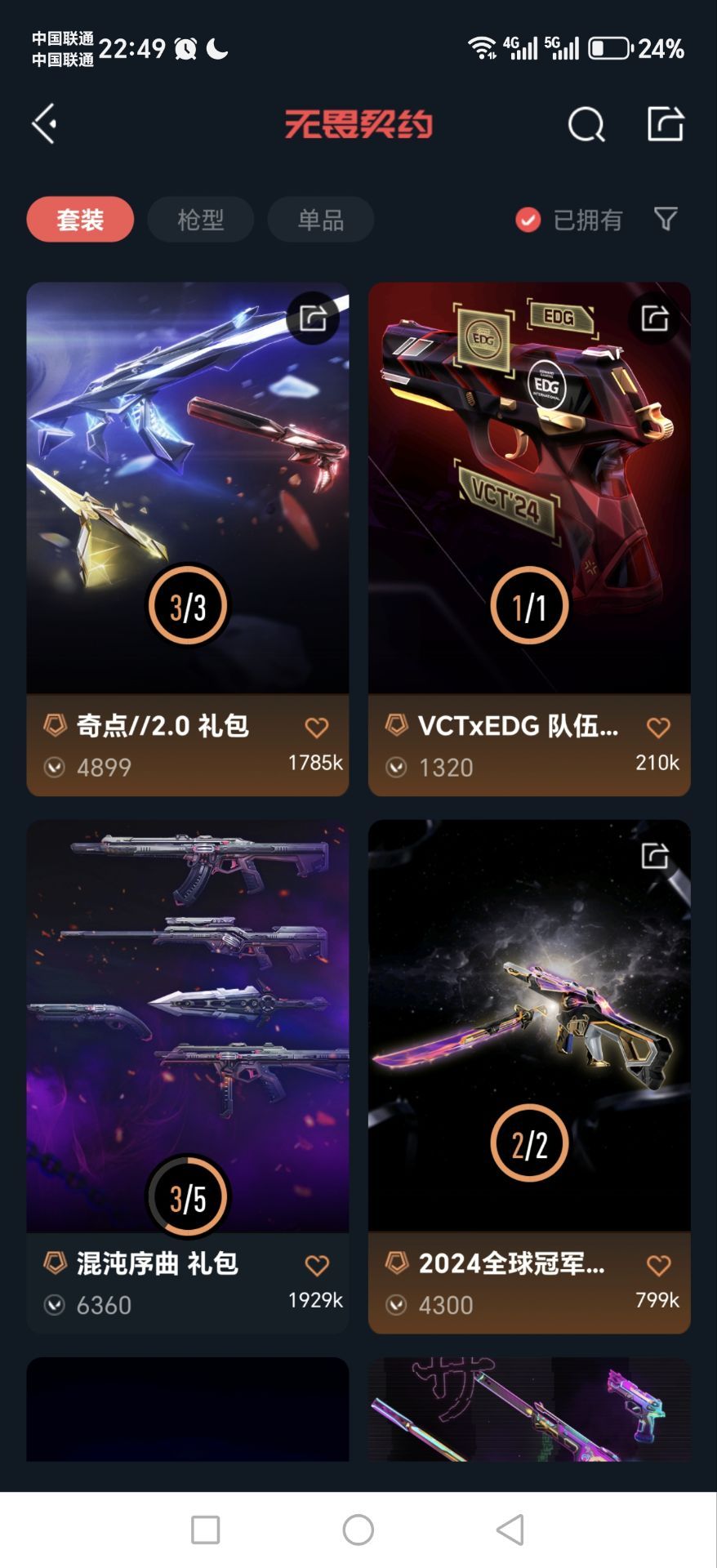Open the filter funnel icon
Screen dimensions: 717x1568
pos(666,219)
